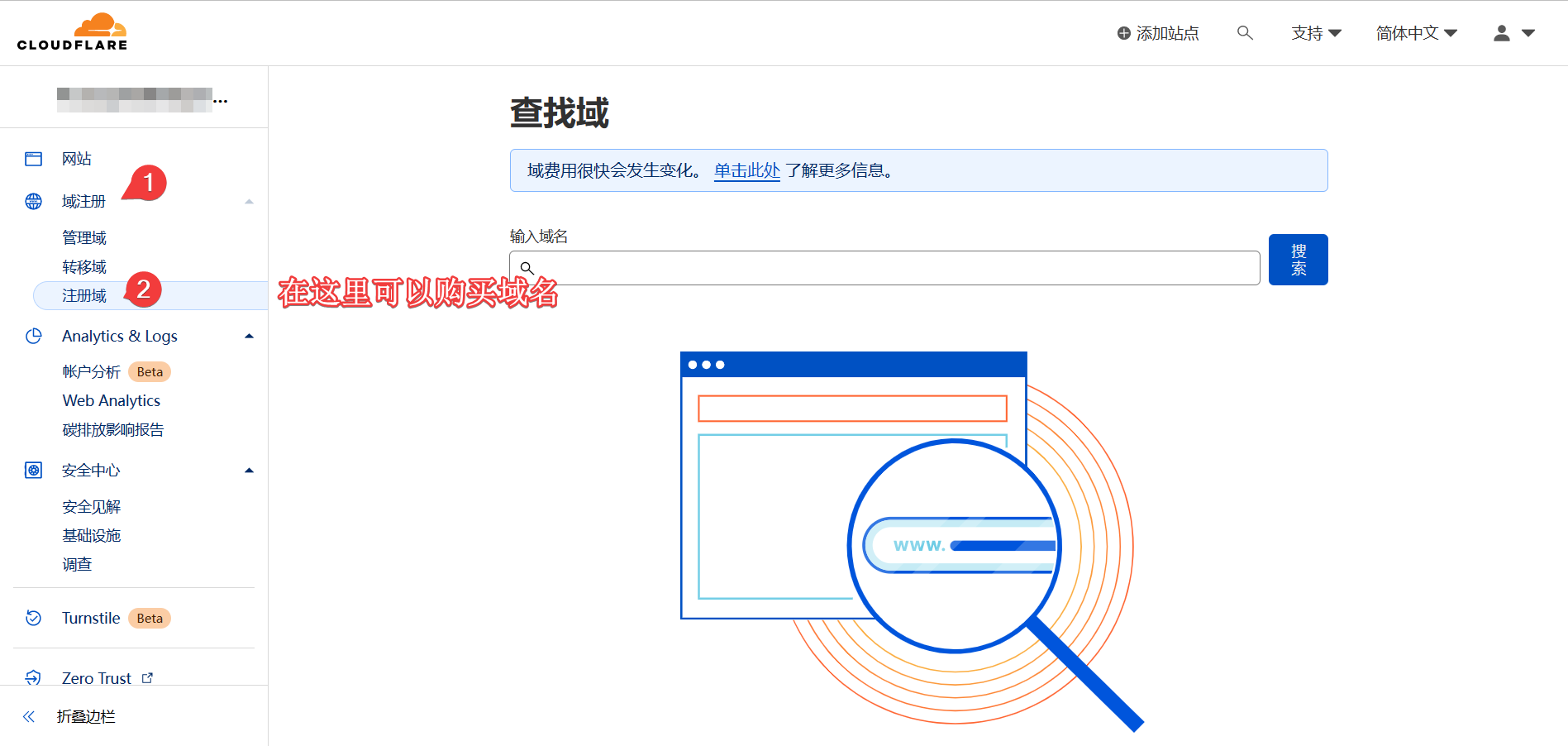Viewport: 1568px width, 746px height.
Task: Open 碳排放影响报告 page
Action: (x=113, y=430)
